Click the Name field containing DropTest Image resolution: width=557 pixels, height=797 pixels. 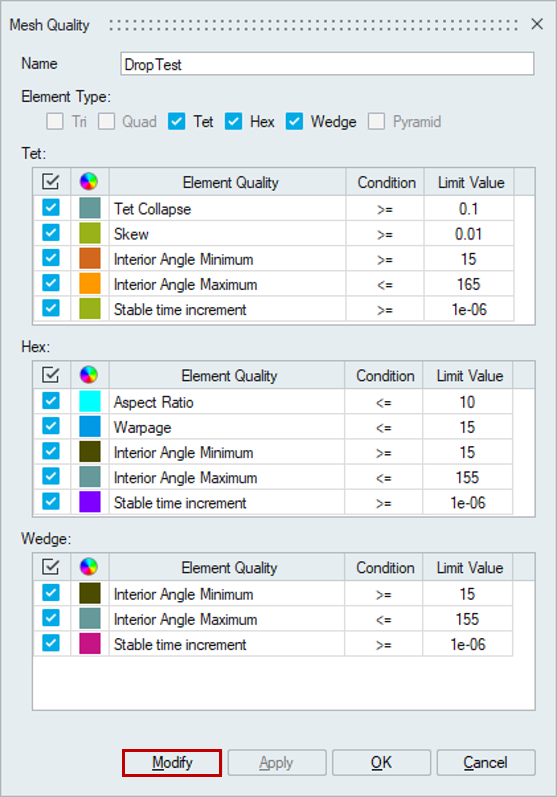327,64
